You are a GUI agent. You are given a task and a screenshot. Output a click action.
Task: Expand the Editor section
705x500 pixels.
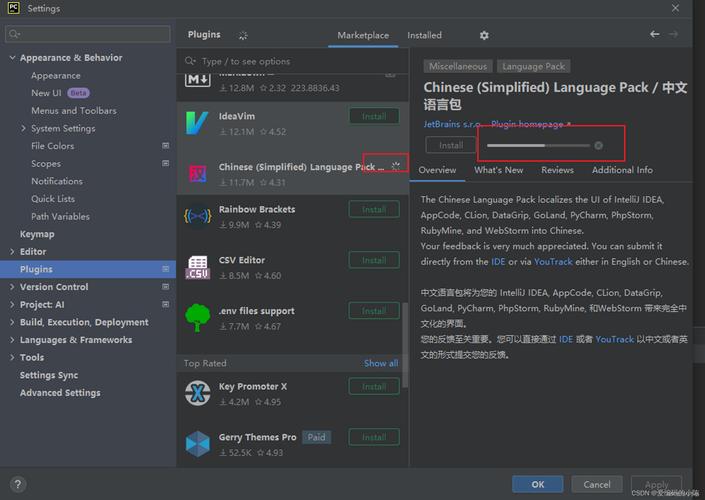[x=12, y=251]
